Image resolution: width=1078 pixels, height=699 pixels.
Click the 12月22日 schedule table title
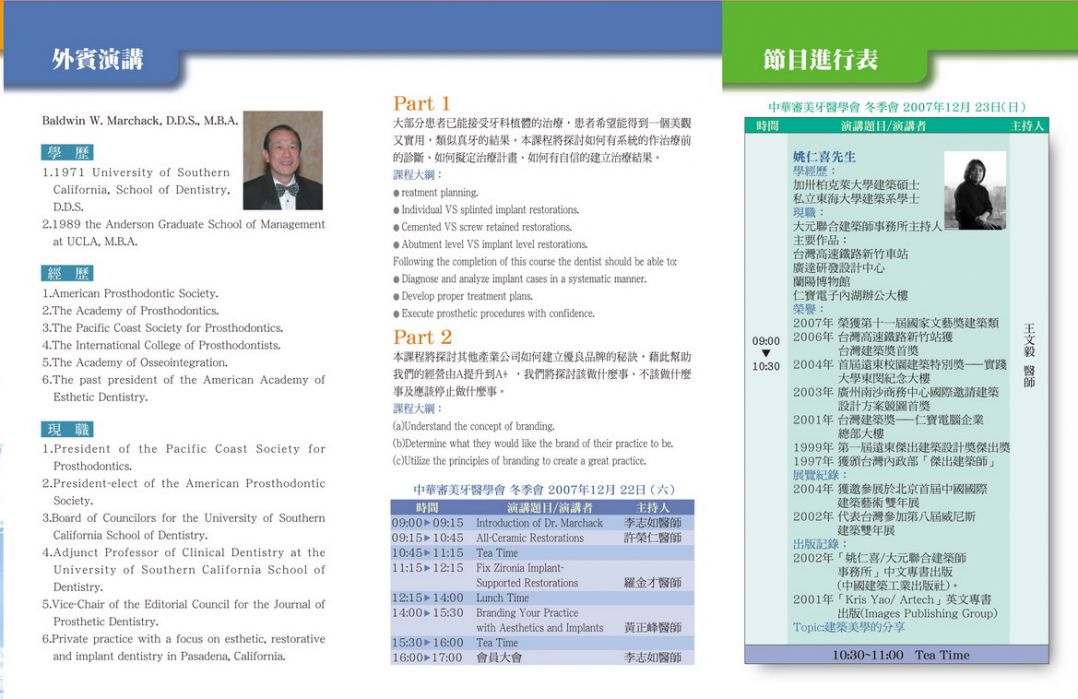point(544,490)
